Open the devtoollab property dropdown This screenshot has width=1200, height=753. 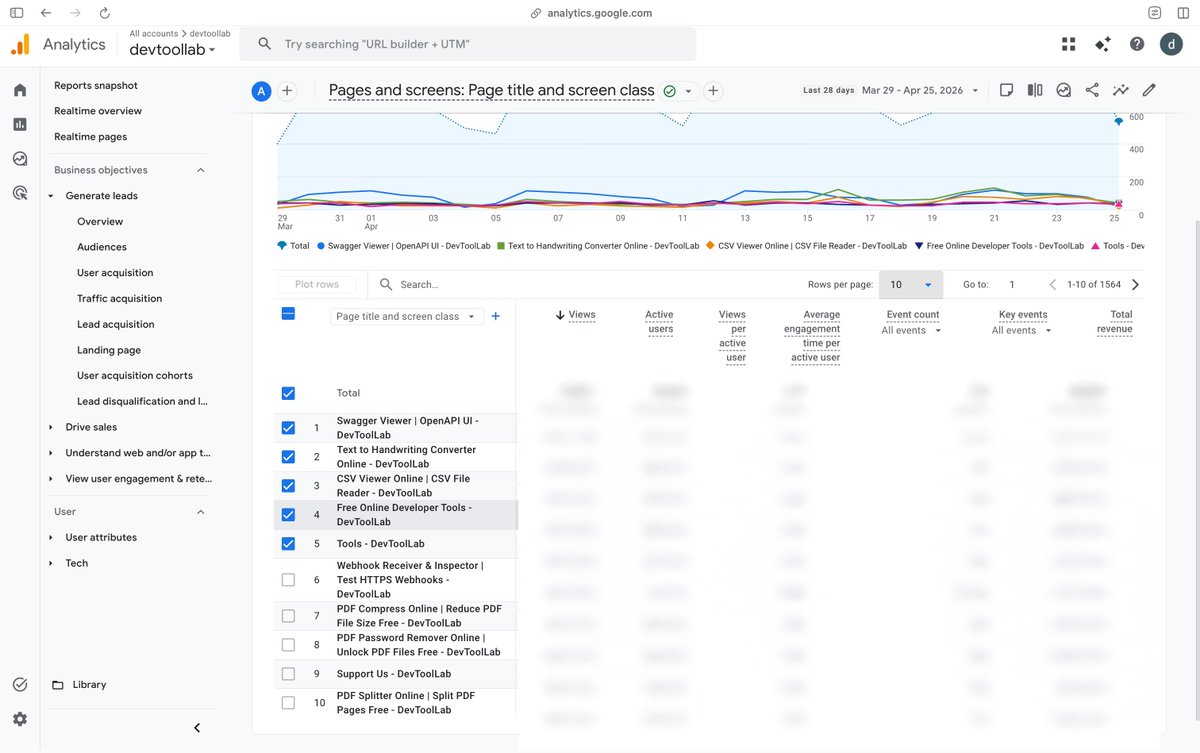(172, 49)
